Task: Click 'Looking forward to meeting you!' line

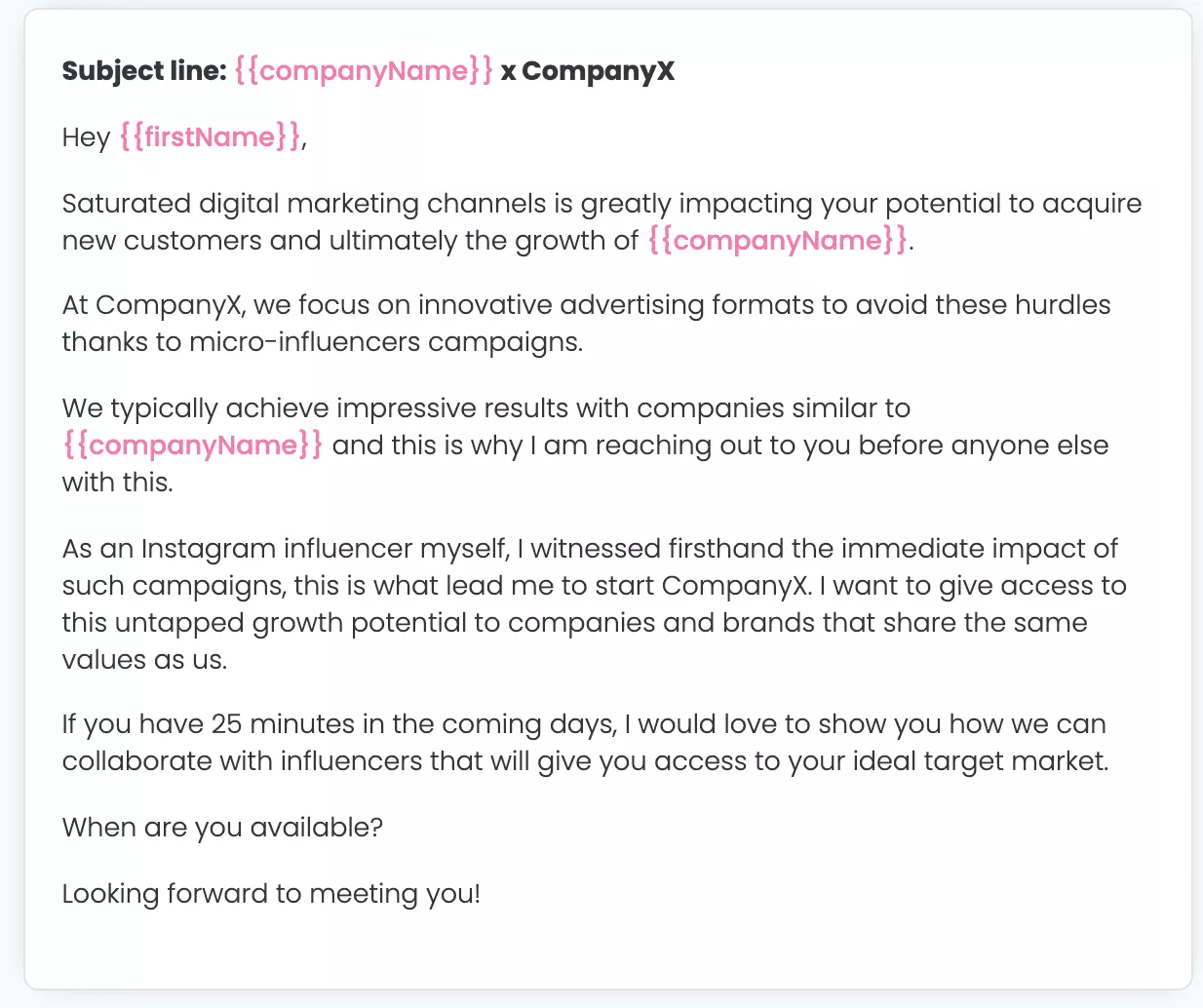Action: [271, 894]
